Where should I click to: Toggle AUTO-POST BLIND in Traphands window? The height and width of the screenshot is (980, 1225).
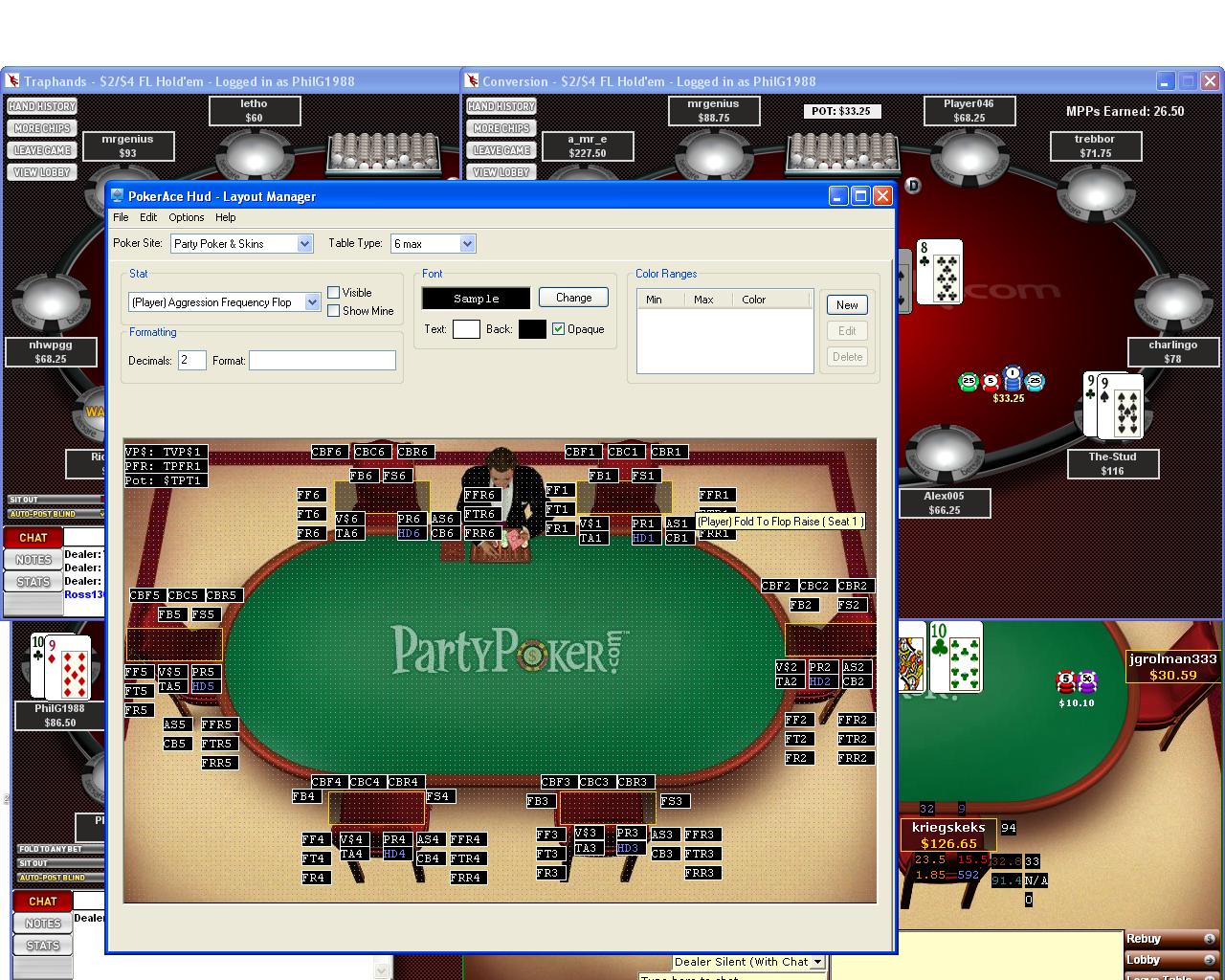click(55, 514)
